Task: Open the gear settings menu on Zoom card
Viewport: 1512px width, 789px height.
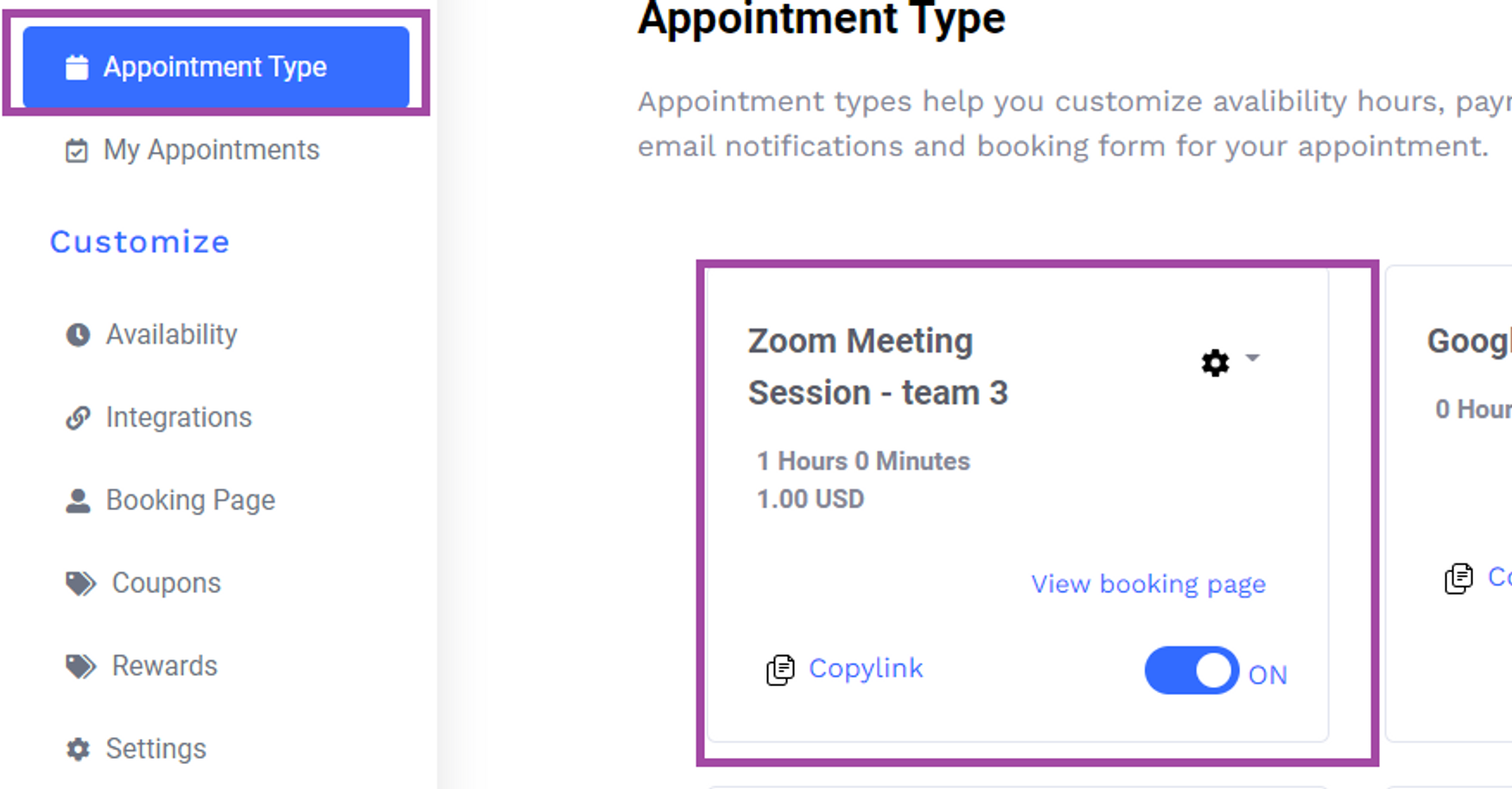Action: click(1216, 363)
